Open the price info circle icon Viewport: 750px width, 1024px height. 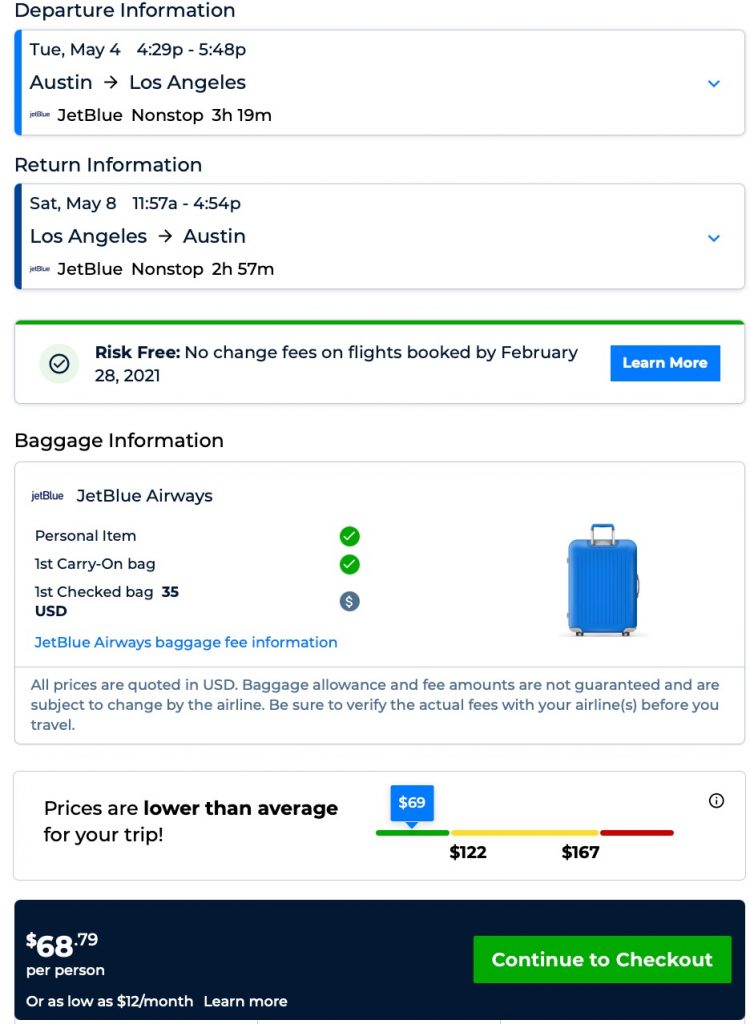click(x=716, y=801)
